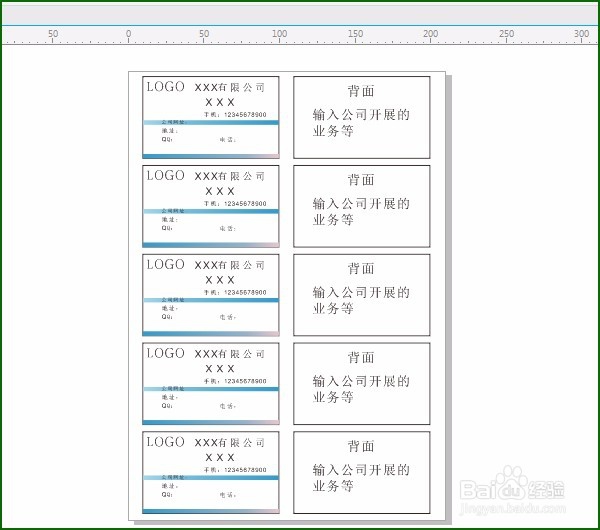Click the 300 mark on the horizontal ruler
The width and height of the screenshot is (600, 530).
click(581, 34)
